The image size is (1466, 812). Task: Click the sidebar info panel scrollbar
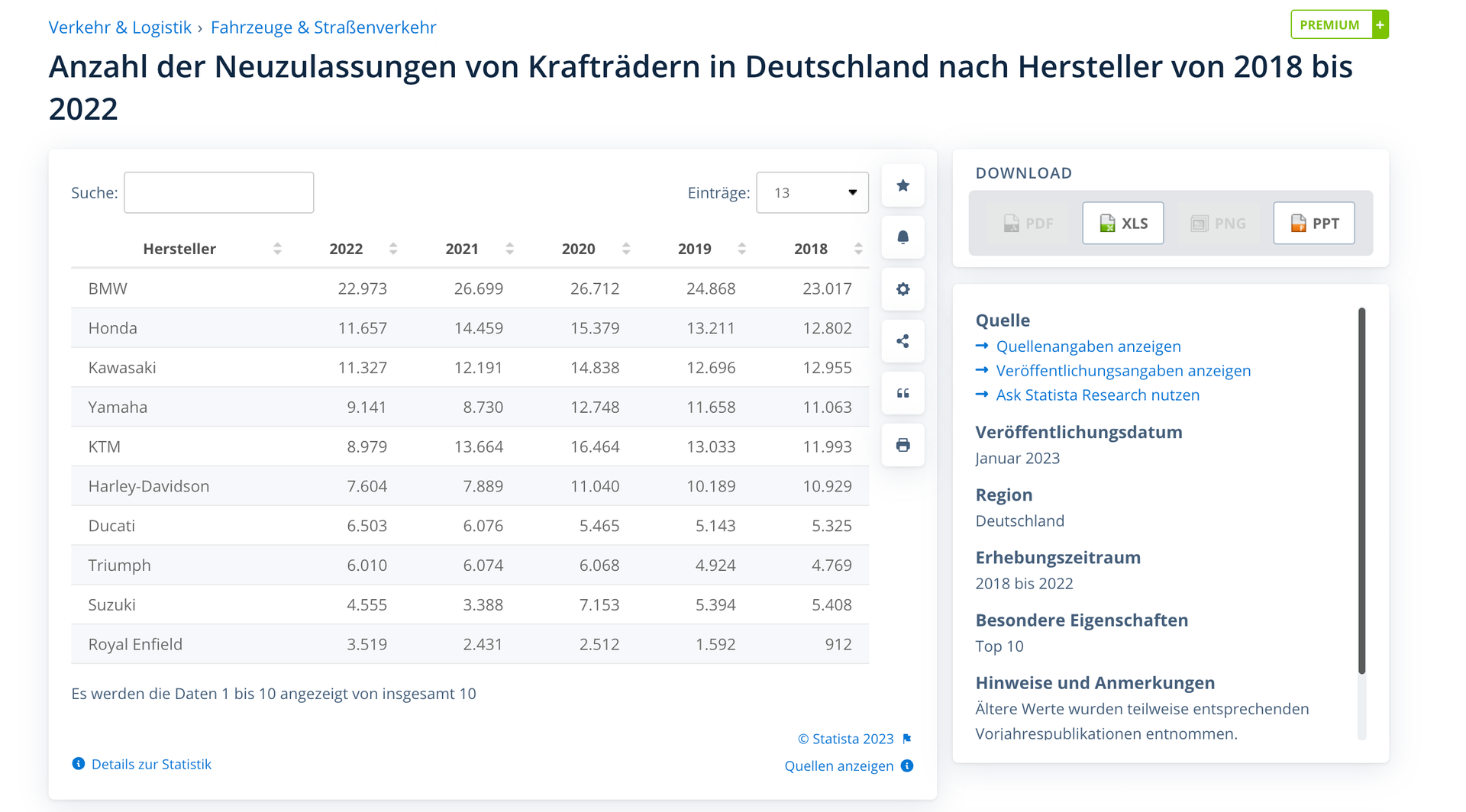[x=1361, y=490]
